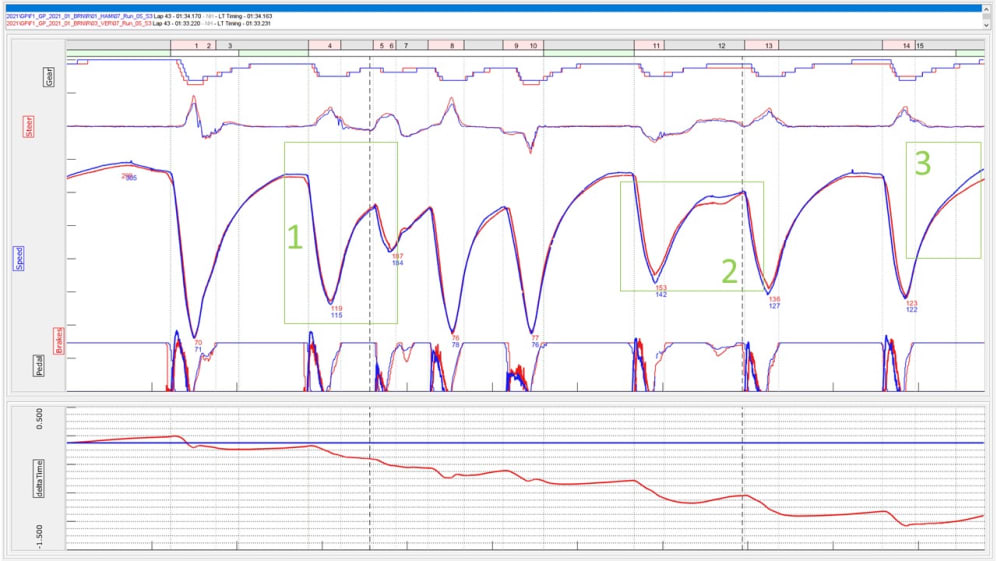Click the large green annotation number 2

730,271
